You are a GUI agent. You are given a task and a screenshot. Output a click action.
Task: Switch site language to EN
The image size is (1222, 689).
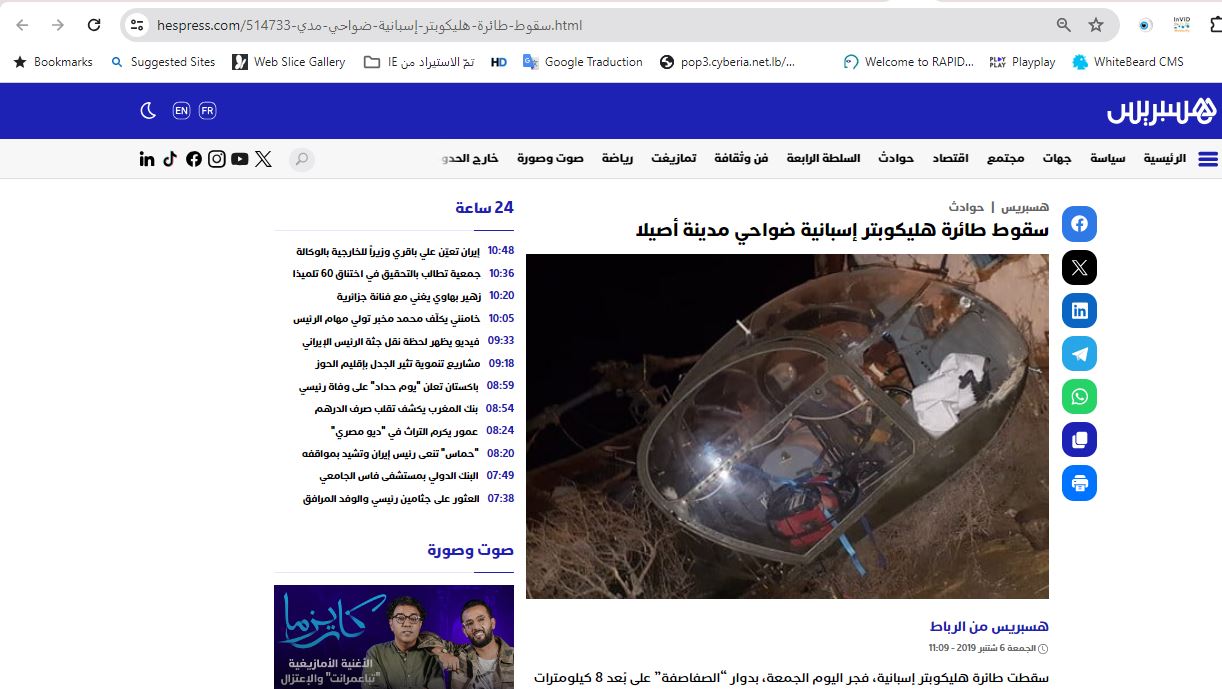click(181, 110)
